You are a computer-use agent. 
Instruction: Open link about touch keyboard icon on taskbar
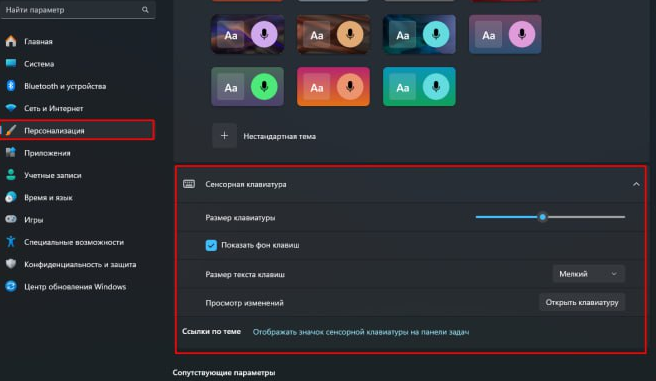(x=361, y=332)
